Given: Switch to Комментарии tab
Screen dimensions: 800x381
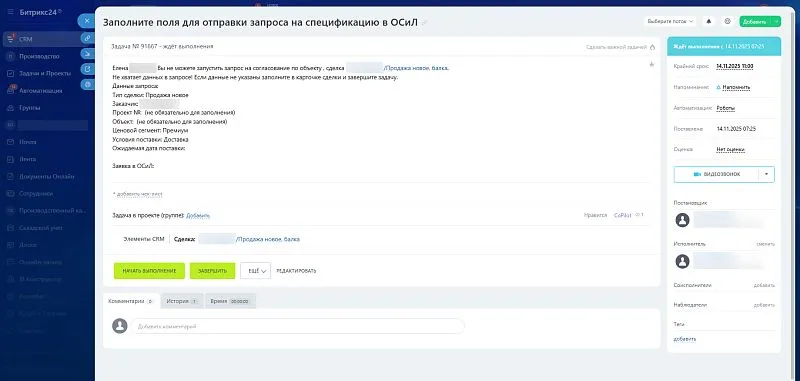Looking at the screenshot, I should [x=131, y=301].
